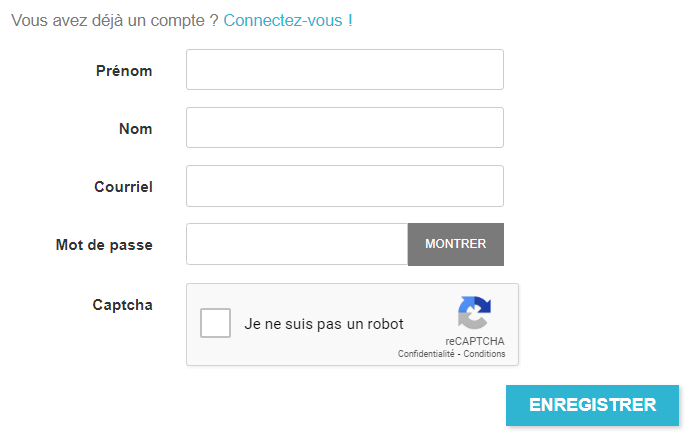Screen dimensions: 690x442
Task: Click the 'reCAPTCHA' caption under the logo
Action: 475,341
